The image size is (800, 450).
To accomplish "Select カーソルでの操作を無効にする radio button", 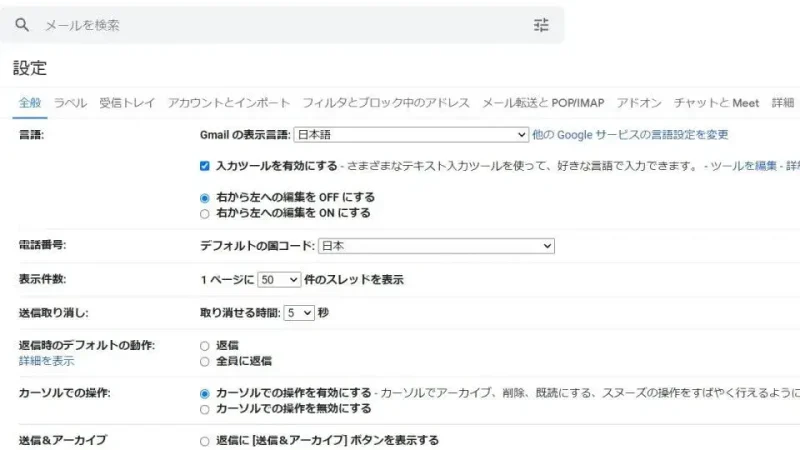I will point(205,408).
